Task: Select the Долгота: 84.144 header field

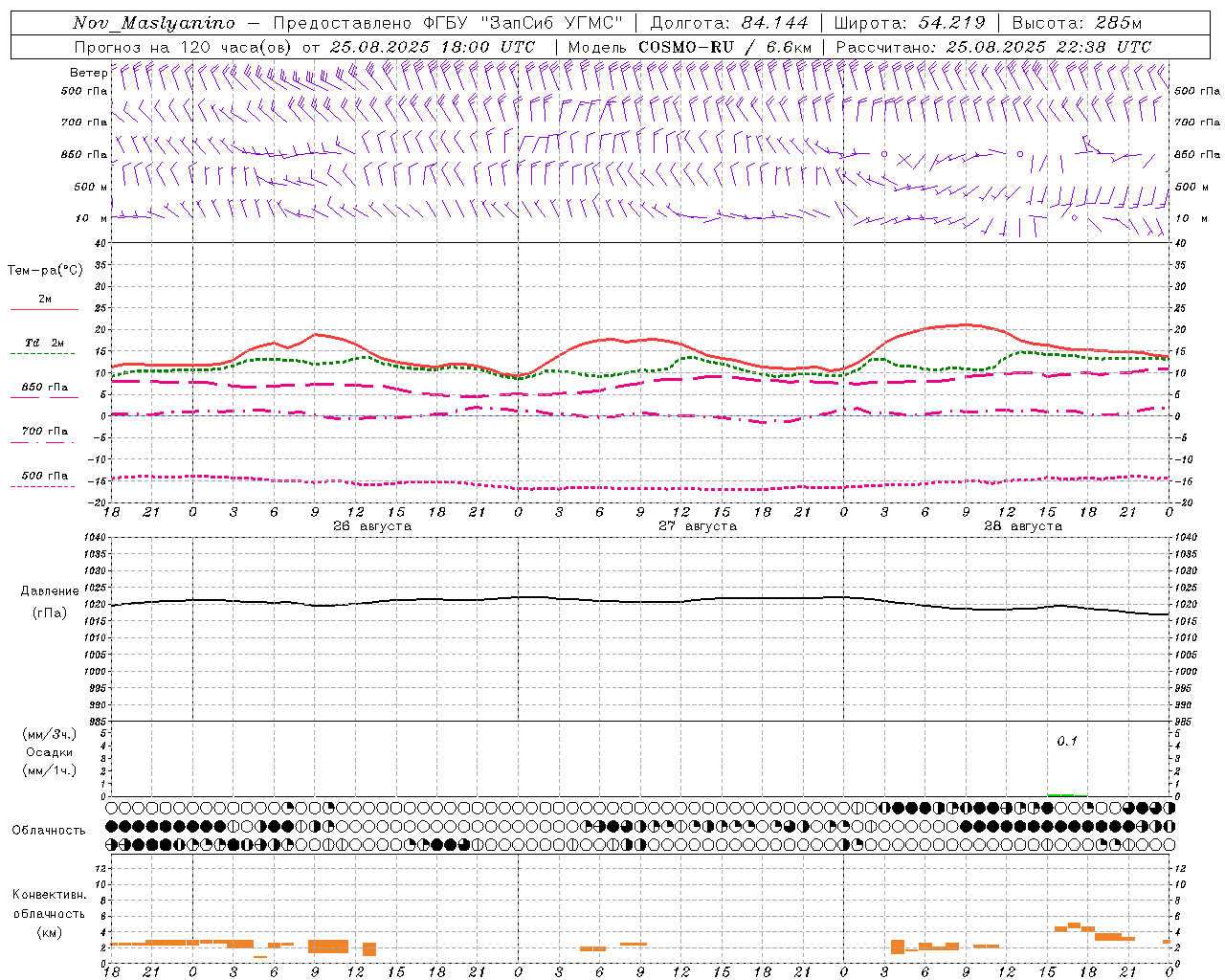Action: (x=729, y=24)
